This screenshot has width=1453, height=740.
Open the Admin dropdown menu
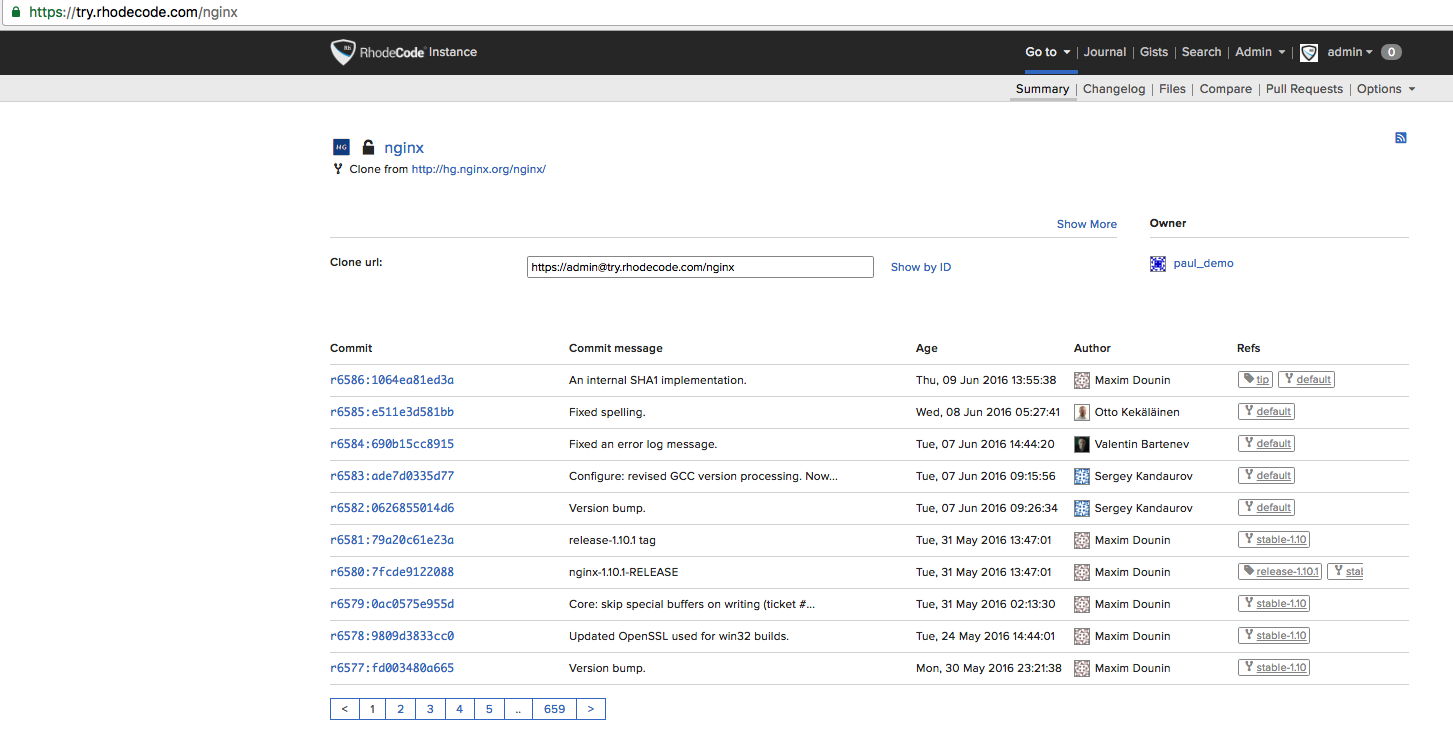click(x=1260, y=52)
